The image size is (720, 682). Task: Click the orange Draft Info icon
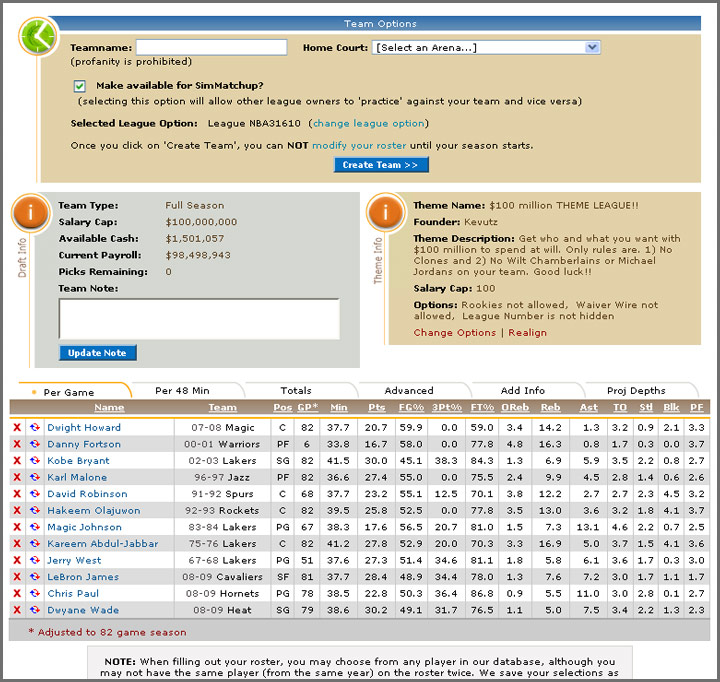pos(33,213)
